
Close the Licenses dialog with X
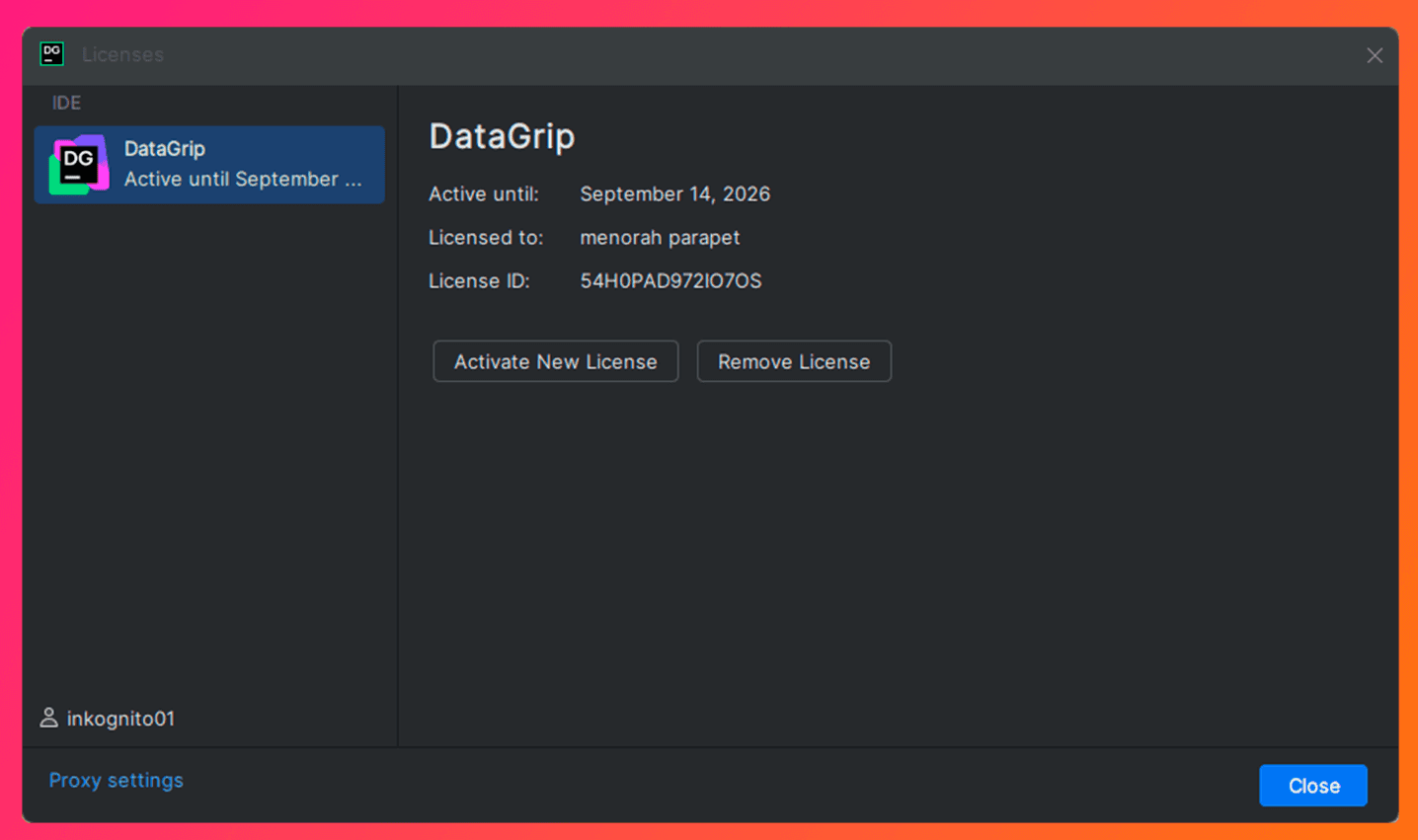[1374, 55]
